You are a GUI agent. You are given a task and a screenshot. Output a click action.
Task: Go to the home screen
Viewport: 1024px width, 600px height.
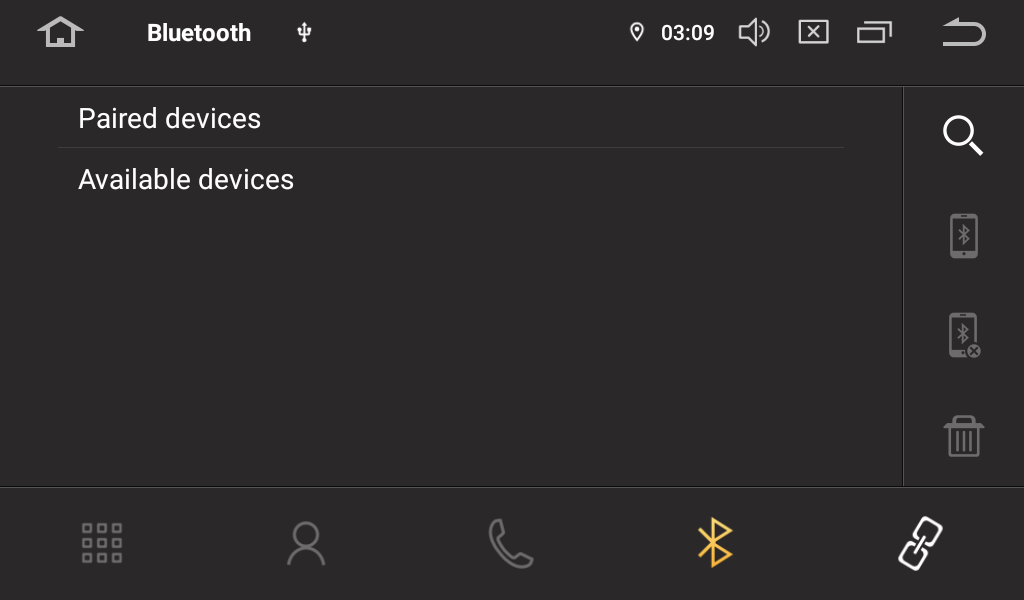60,33
